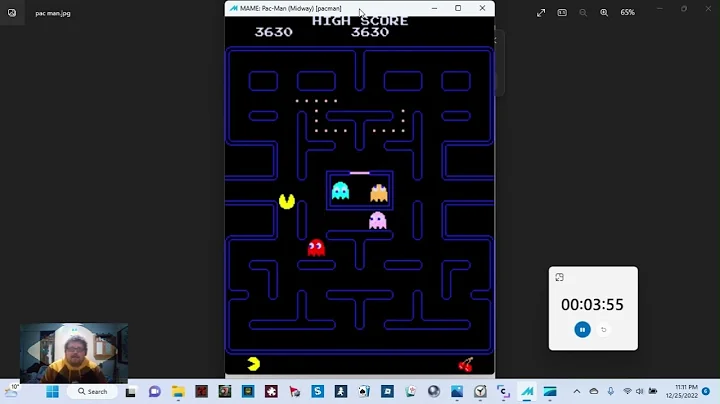This screenshot has height=404, width=720.
Task: Pause the 00:03:55 stopwatch timer
Action: coord(582,330)
